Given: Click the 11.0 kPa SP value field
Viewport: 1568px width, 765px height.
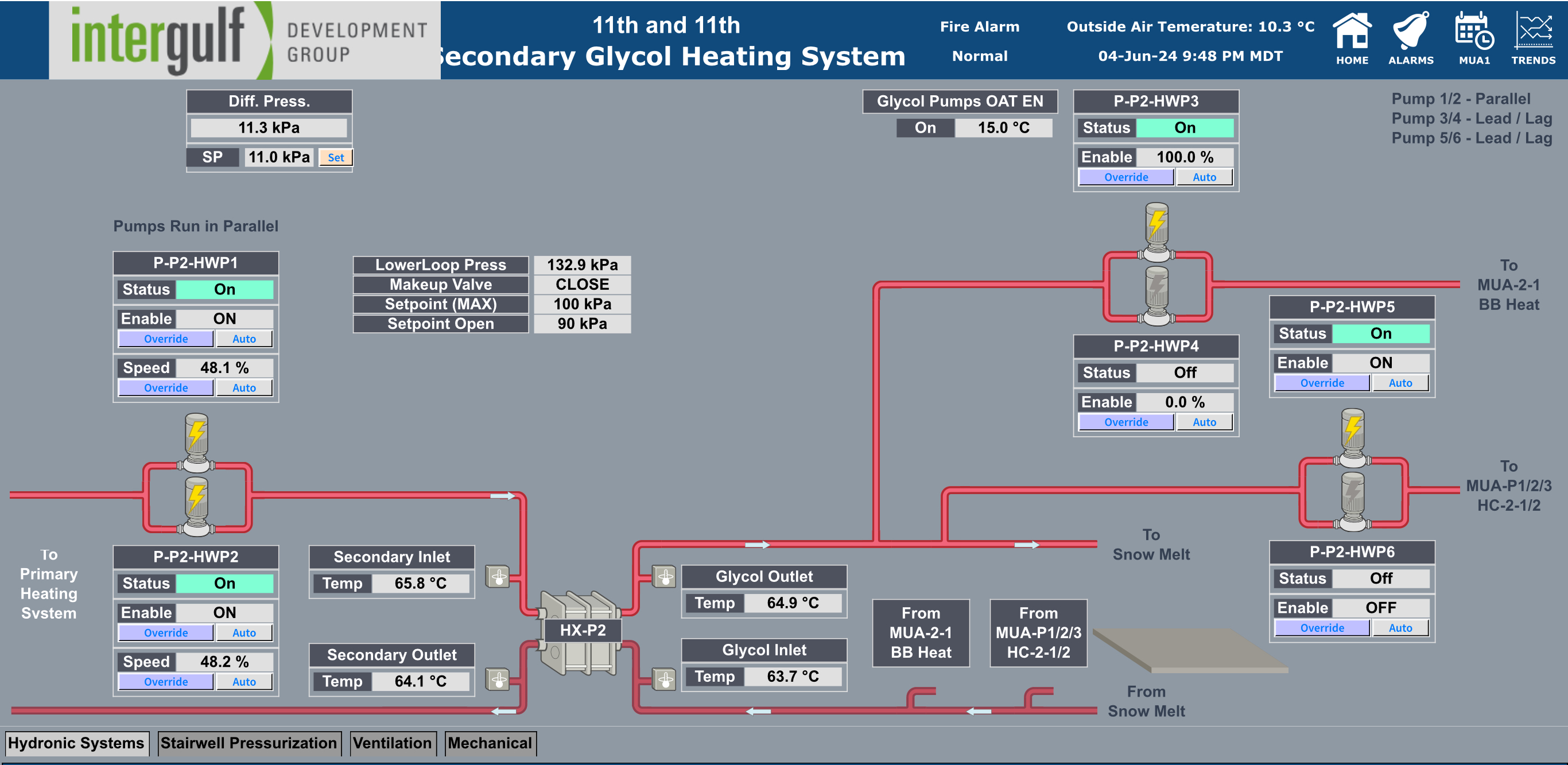Looking at the screenshot, I should point(279,157).
